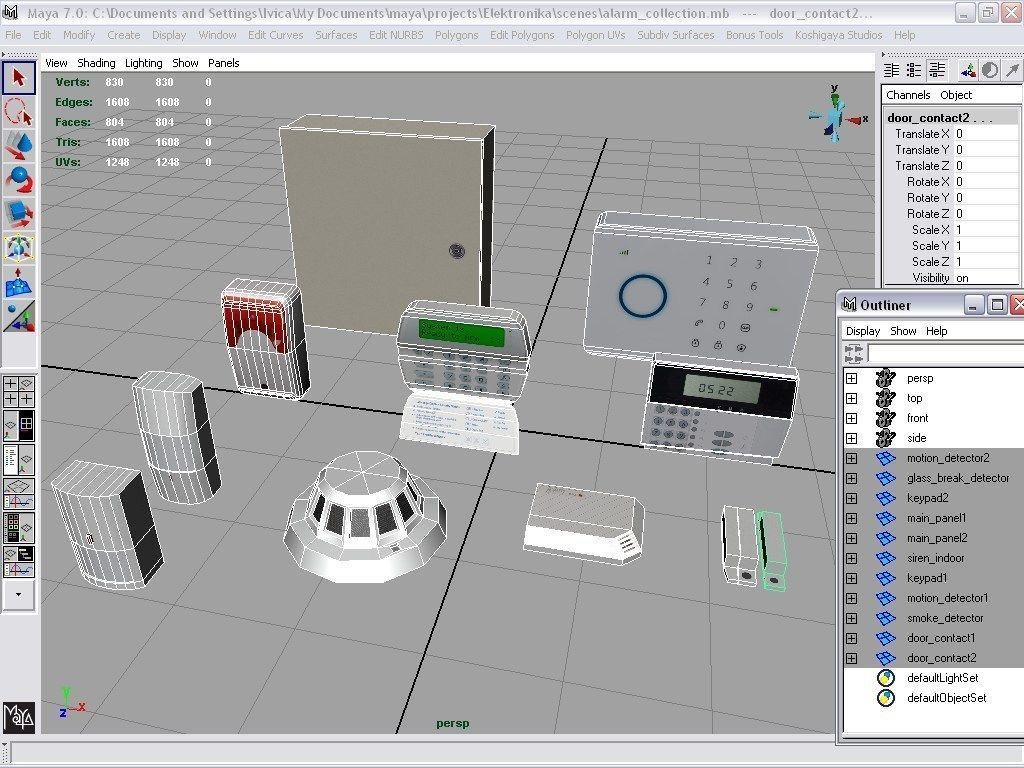Activate the Rotate tool sphere icon
1024x768 pixels.
[18, 180]
